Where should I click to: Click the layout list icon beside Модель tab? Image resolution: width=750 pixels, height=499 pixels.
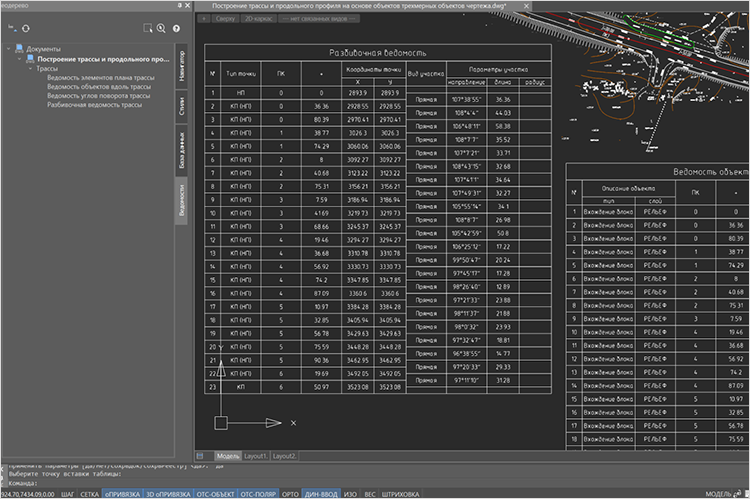200,456
